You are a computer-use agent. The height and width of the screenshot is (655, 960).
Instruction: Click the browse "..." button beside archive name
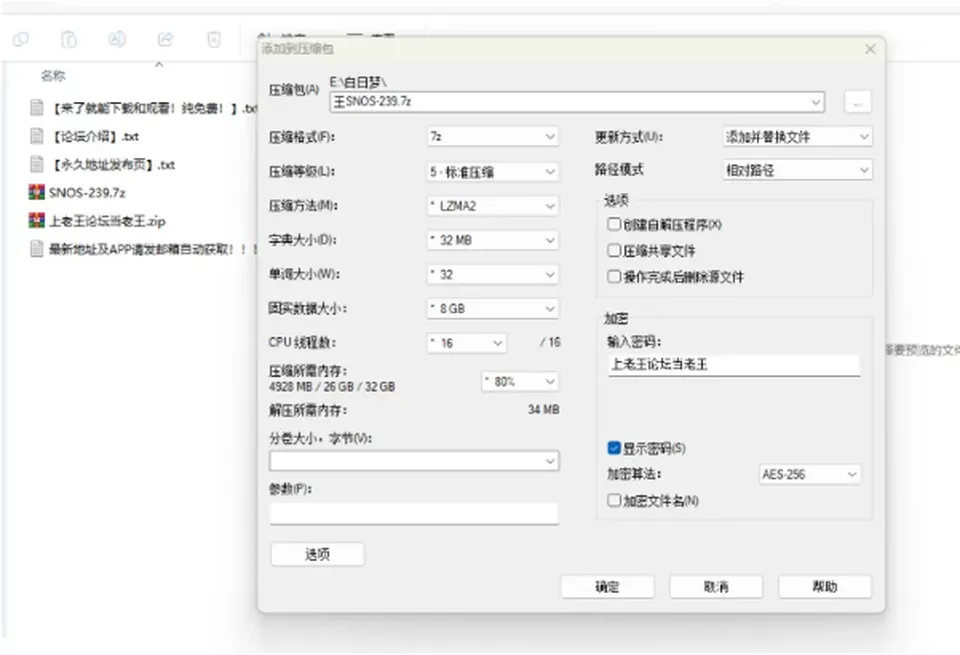click(x=858, y=102)
